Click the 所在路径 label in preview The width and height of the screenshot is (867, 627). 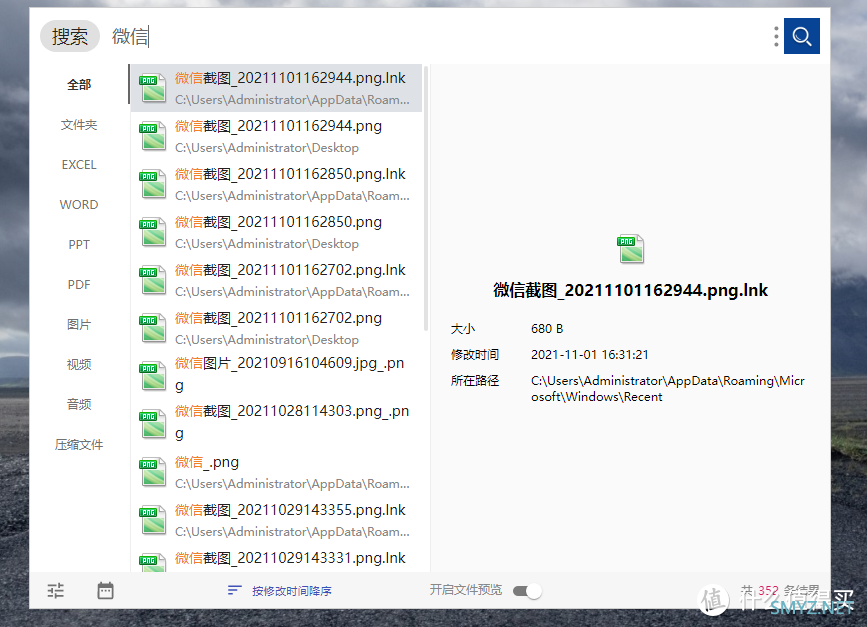475,381
